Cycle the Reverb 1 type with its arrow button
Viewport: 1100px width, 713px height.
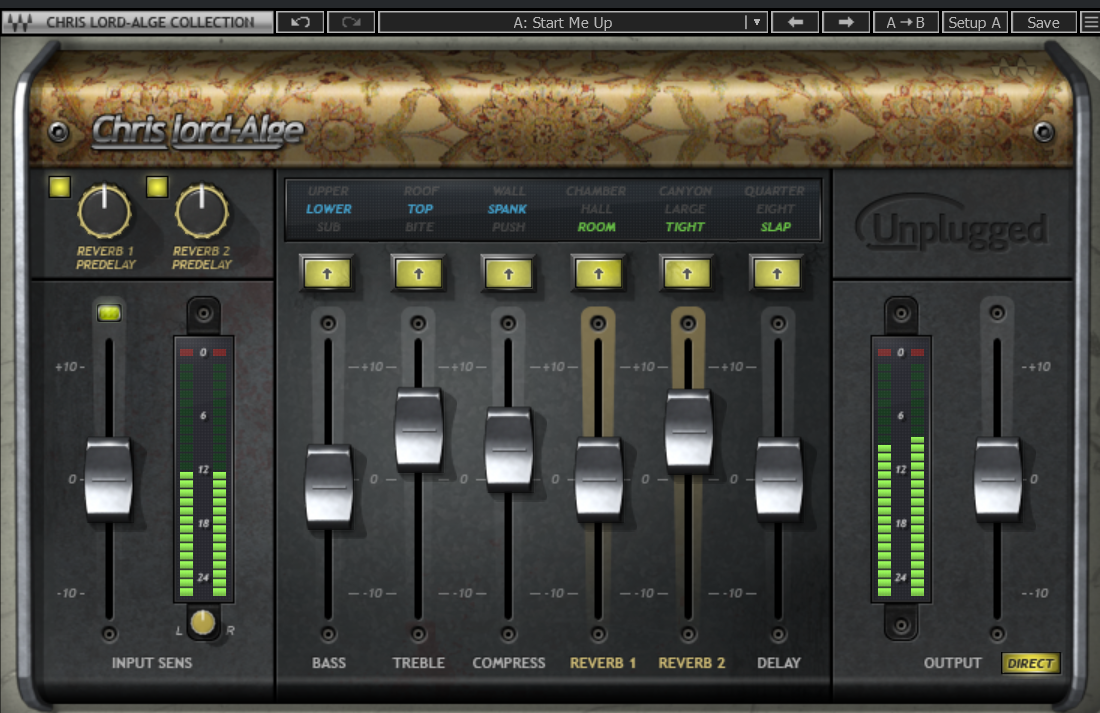[598, 274]
